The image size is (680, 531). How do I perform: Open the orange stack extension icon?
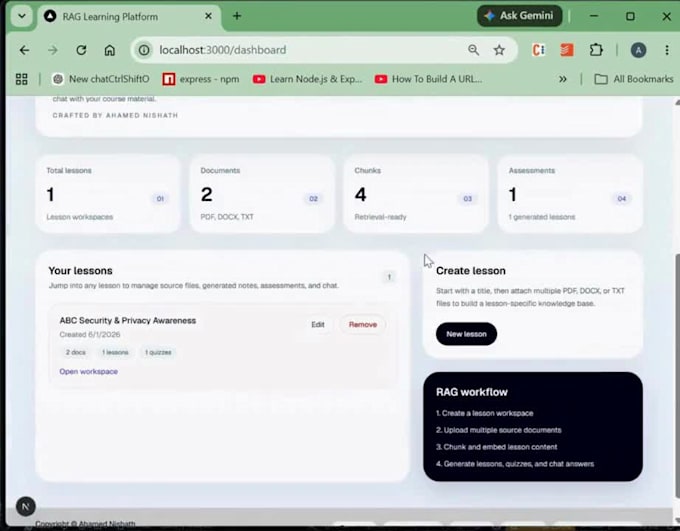[x=567, y=50]
